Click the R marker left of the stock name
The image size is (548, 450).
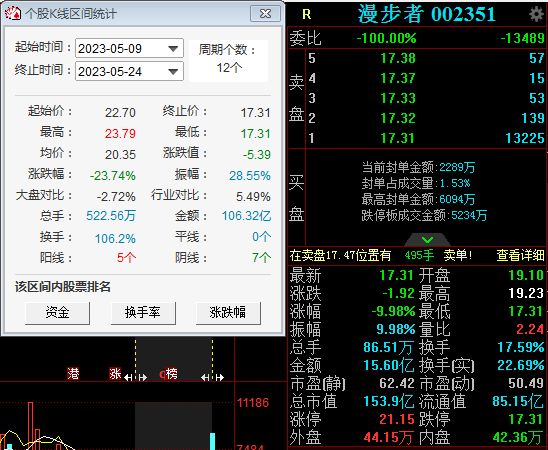tap(307, 14)
